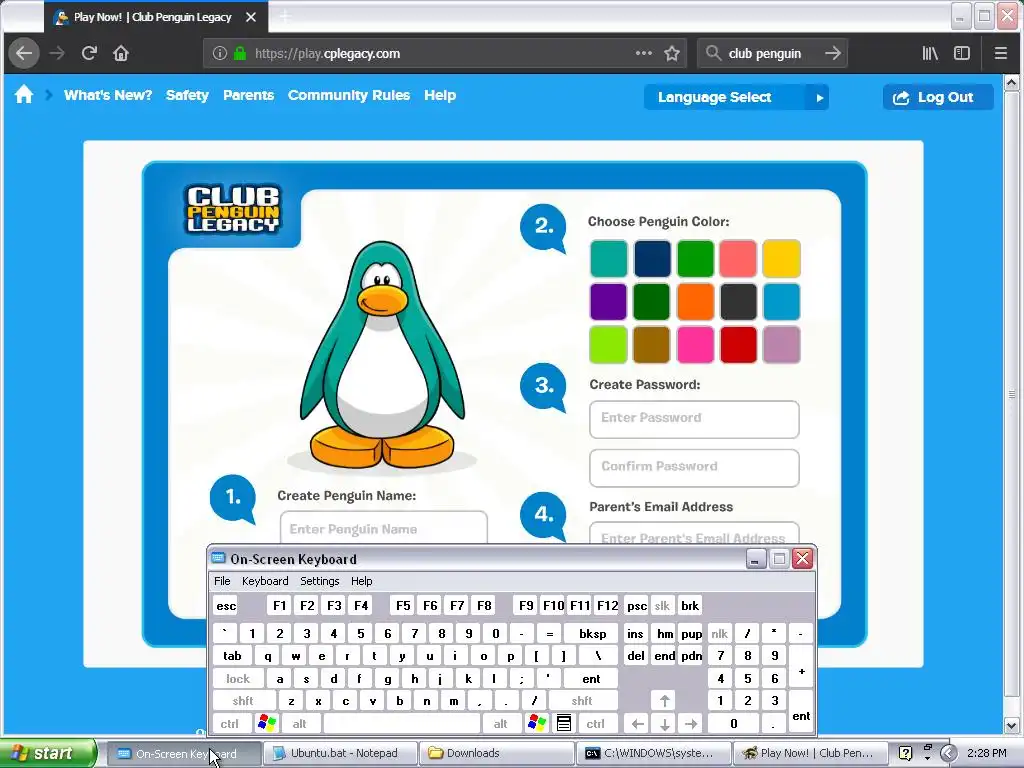The width and height of the screenshot is (1024, 768).
Task: Click the page scrollbar down arrow
Action: [1012, 725]
